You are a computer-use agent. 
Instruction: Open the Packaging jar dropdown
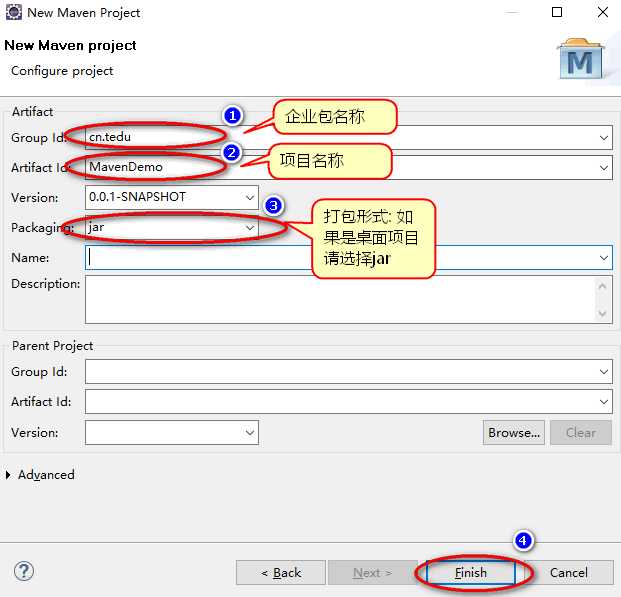click(250, 228)
